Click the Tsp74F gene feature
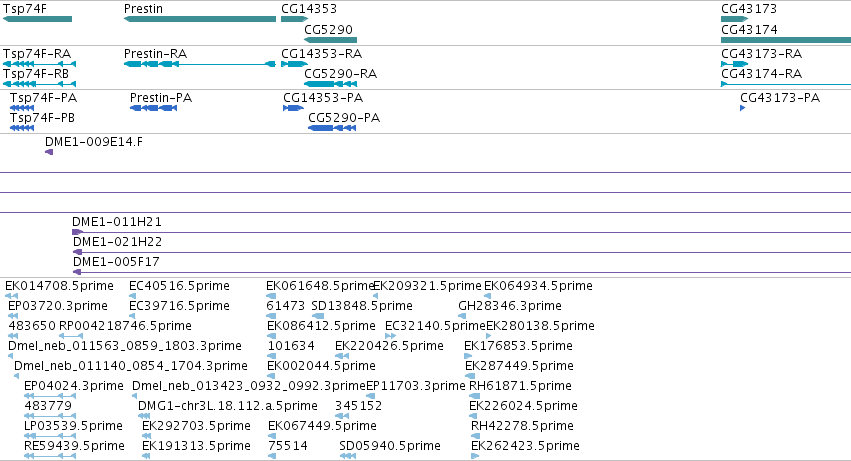 point(37,19)
